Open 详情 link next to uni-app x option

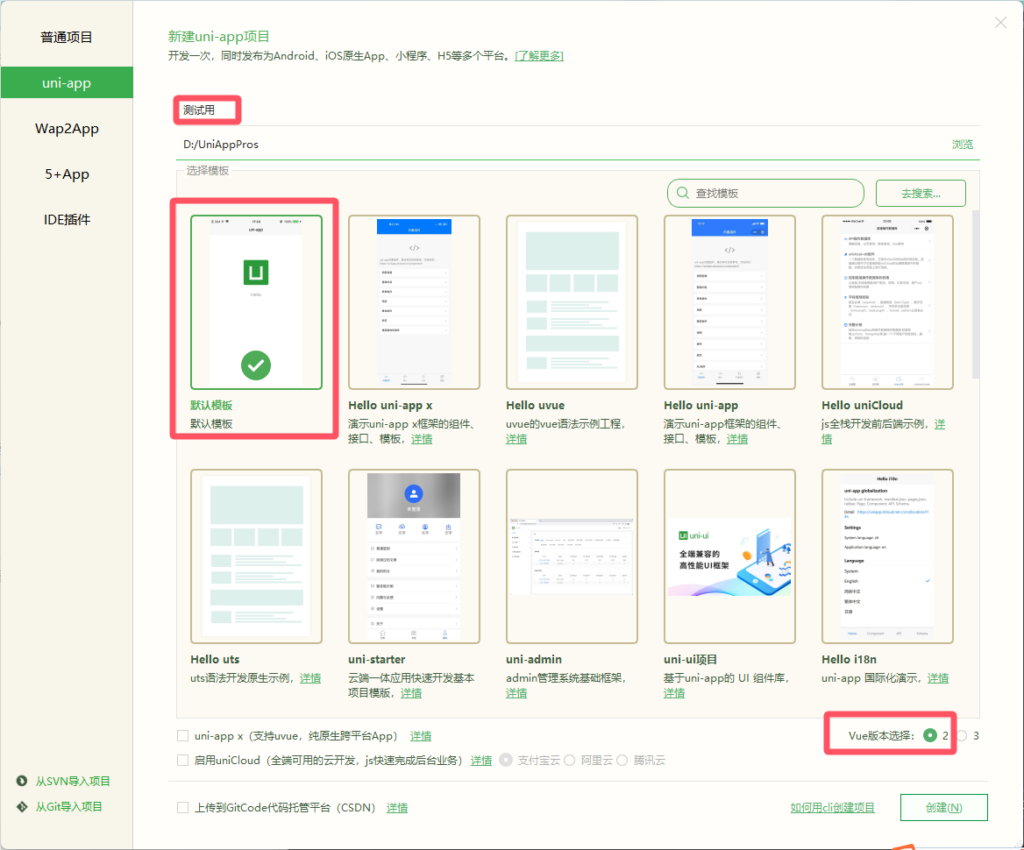(421, 736)
